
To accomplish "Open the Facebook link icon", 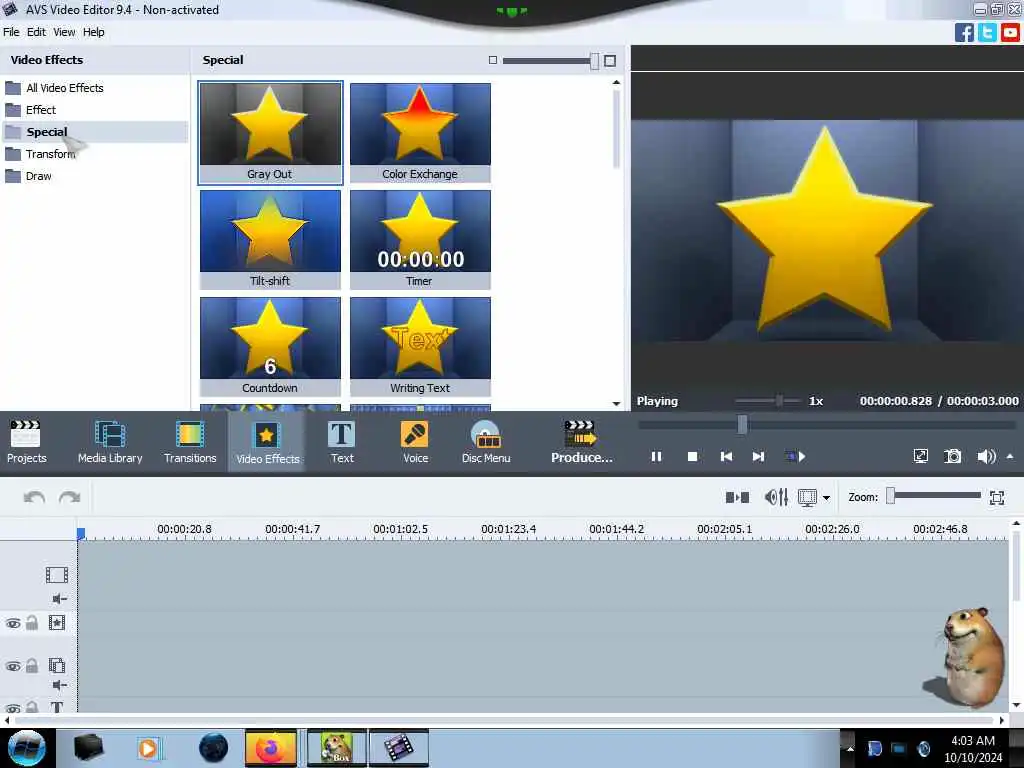I will point(964,32).
